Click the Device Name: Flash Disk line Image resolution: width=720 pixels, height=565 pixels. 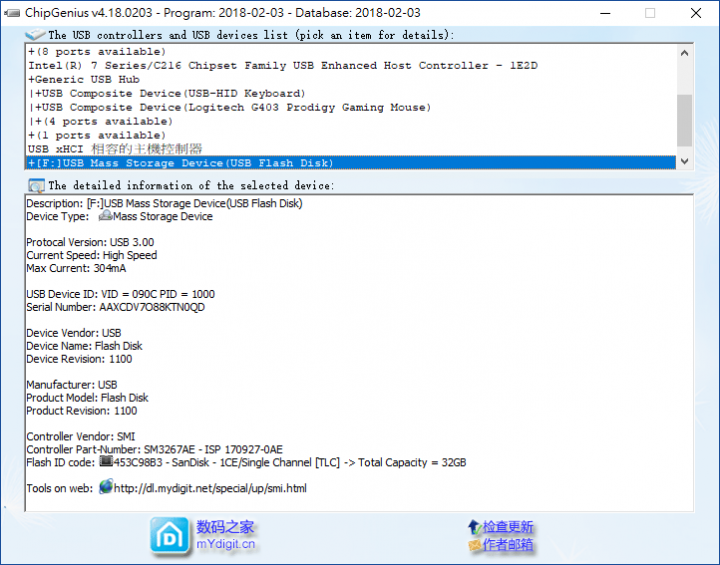[84, 345]
